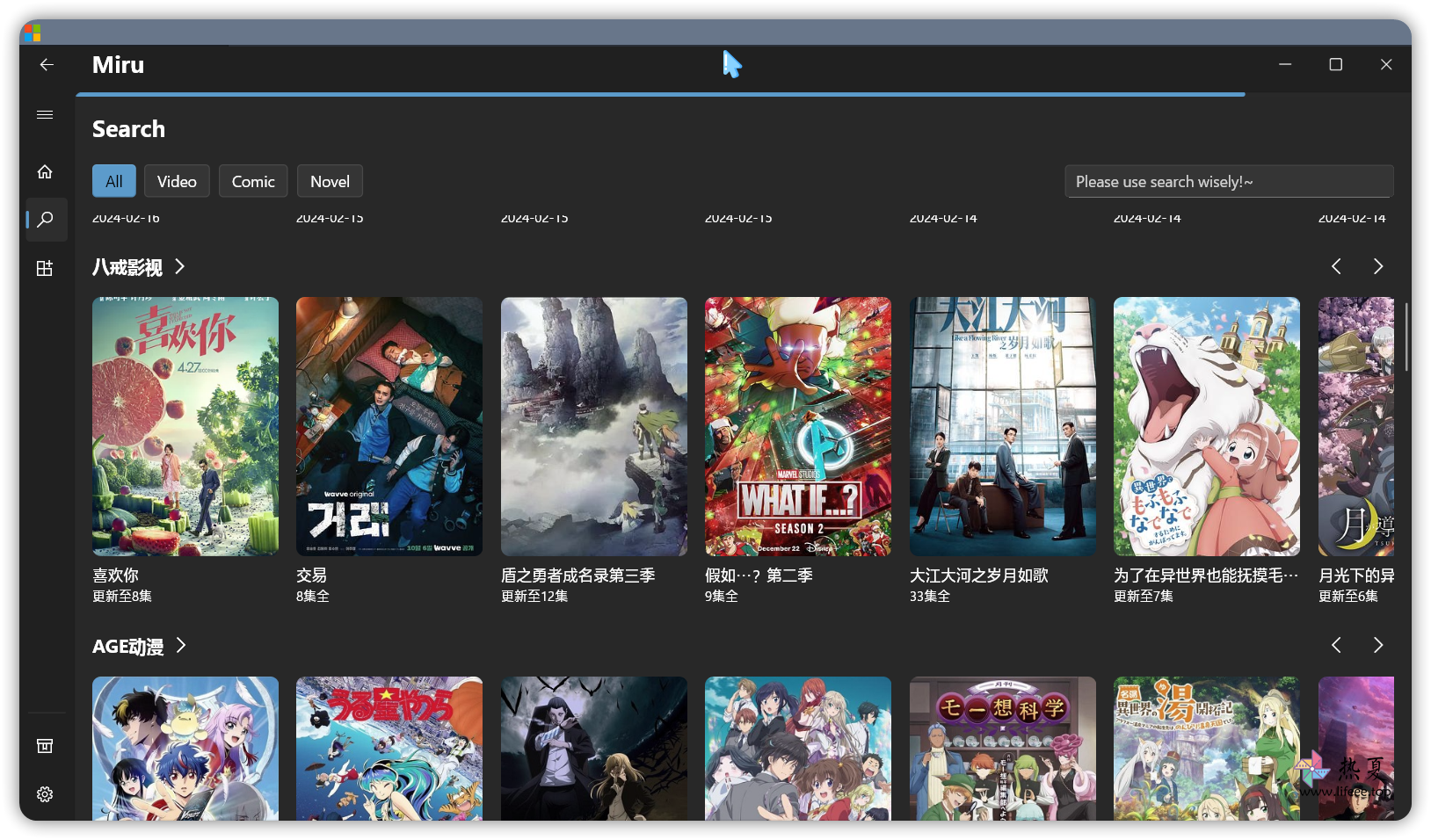Click the back arrow icon
The image size is (1431, 840).
(47, 65)
